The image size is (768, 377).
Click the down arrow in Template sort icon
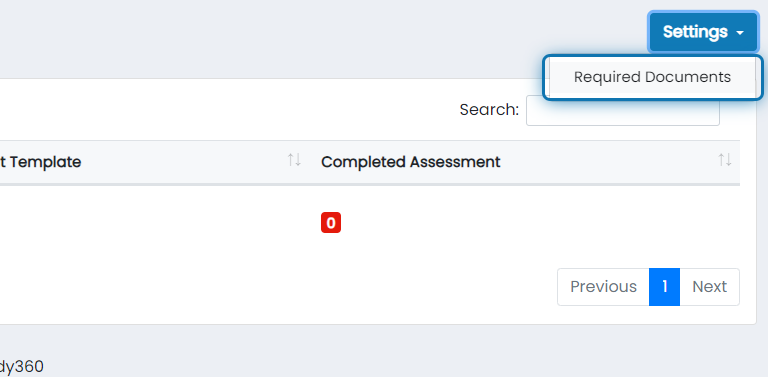click(297, 160)
